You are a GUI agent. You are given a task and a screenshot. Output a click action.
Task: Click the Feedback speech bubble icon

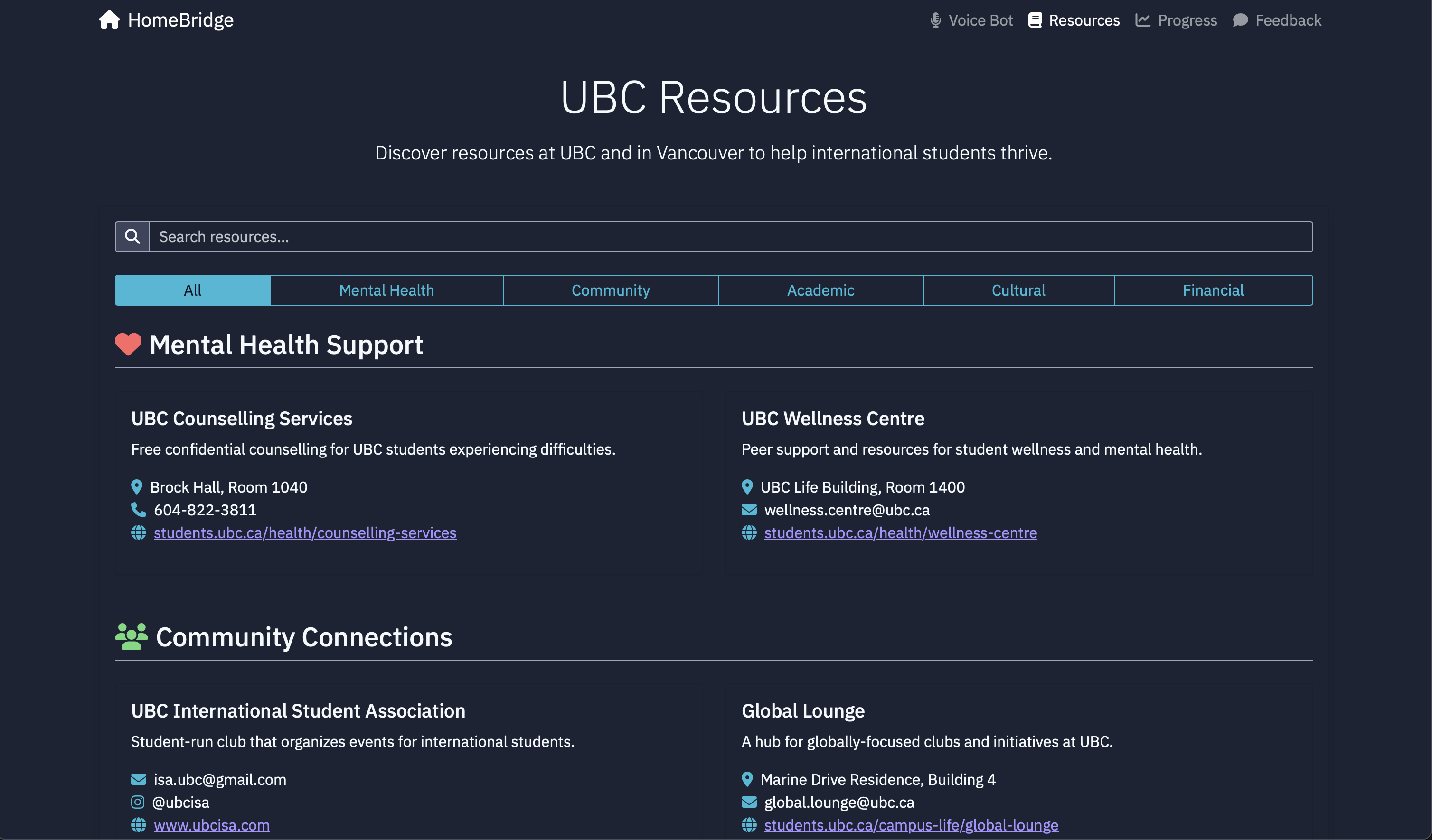click(1240, 20)
